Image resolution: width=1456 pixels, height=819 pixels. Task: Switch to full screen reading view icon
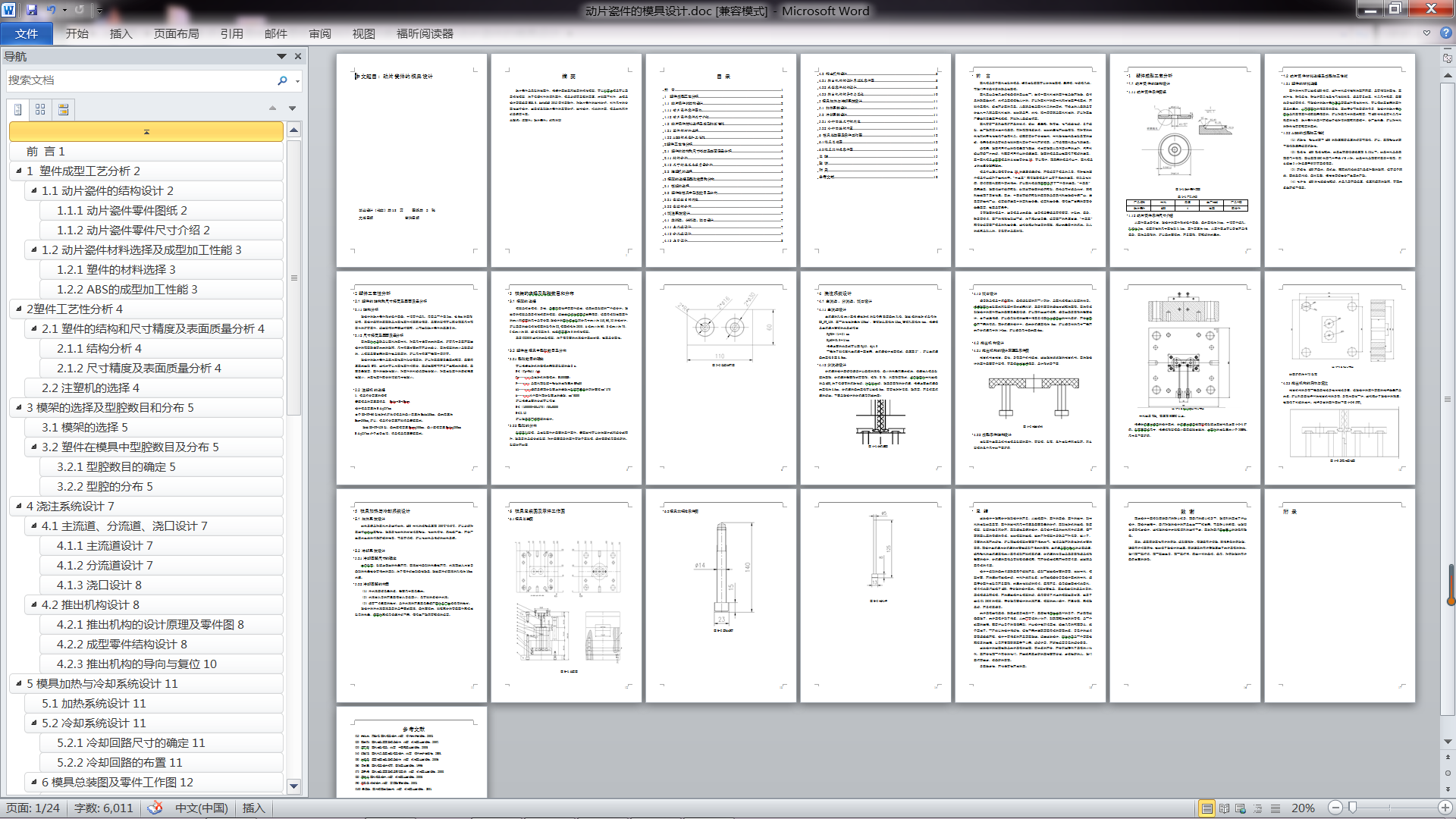tap(1224, 808)
